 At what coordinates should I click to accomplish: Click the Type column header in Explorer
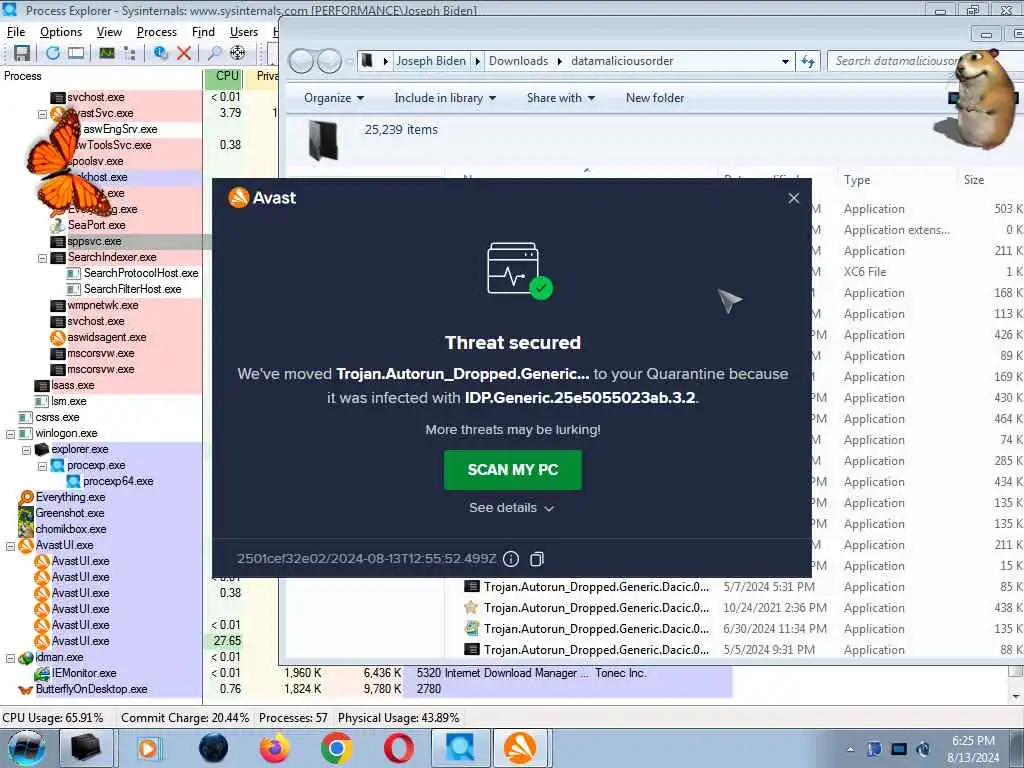895,180
